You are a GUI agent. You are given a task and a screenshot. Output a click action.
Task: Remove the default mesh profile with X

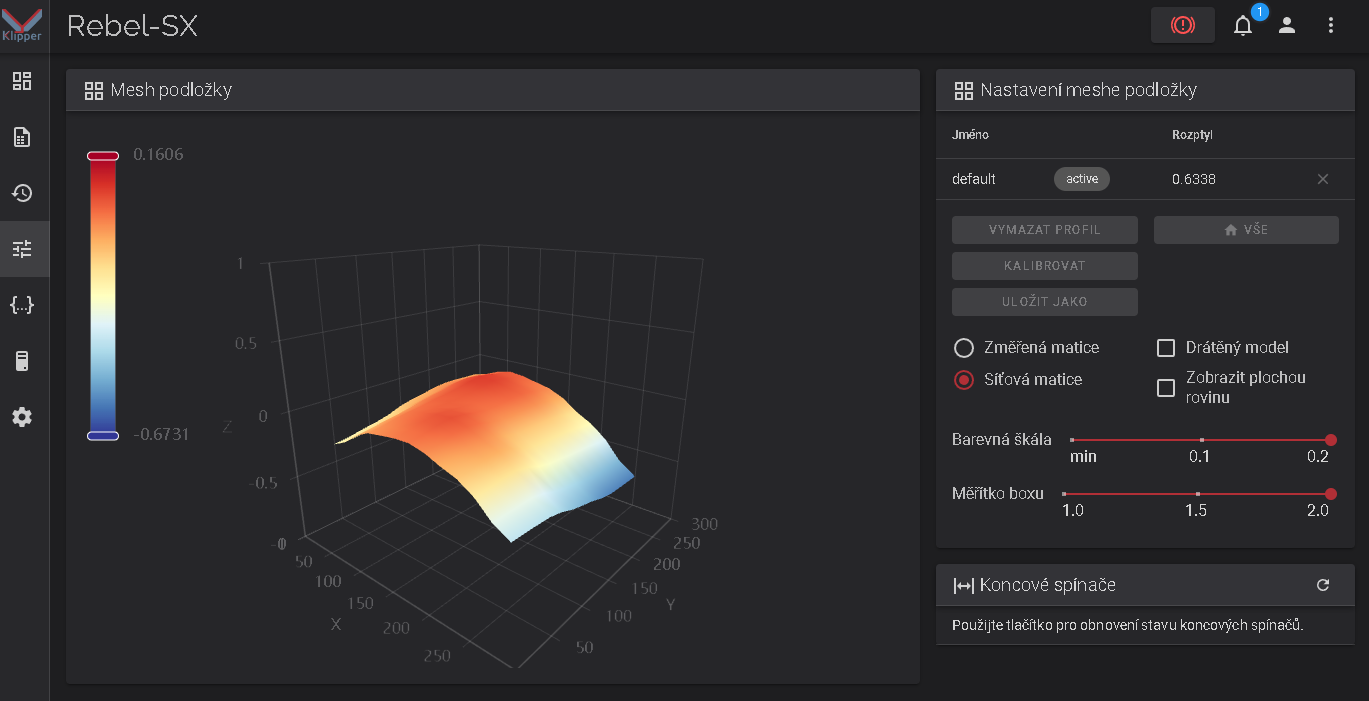(x=1323, y=179)
